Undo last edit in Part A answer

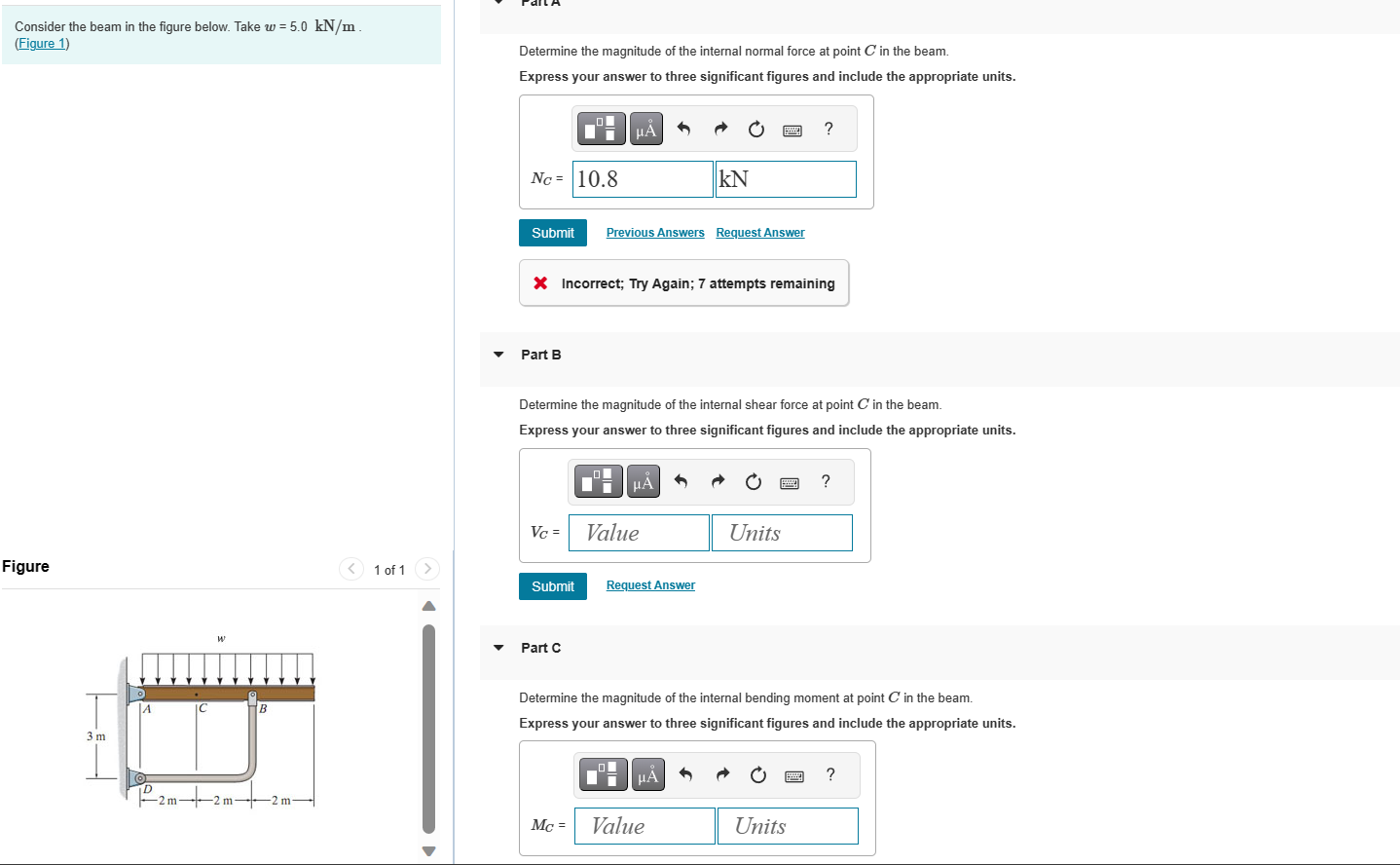tap(683, 129)
